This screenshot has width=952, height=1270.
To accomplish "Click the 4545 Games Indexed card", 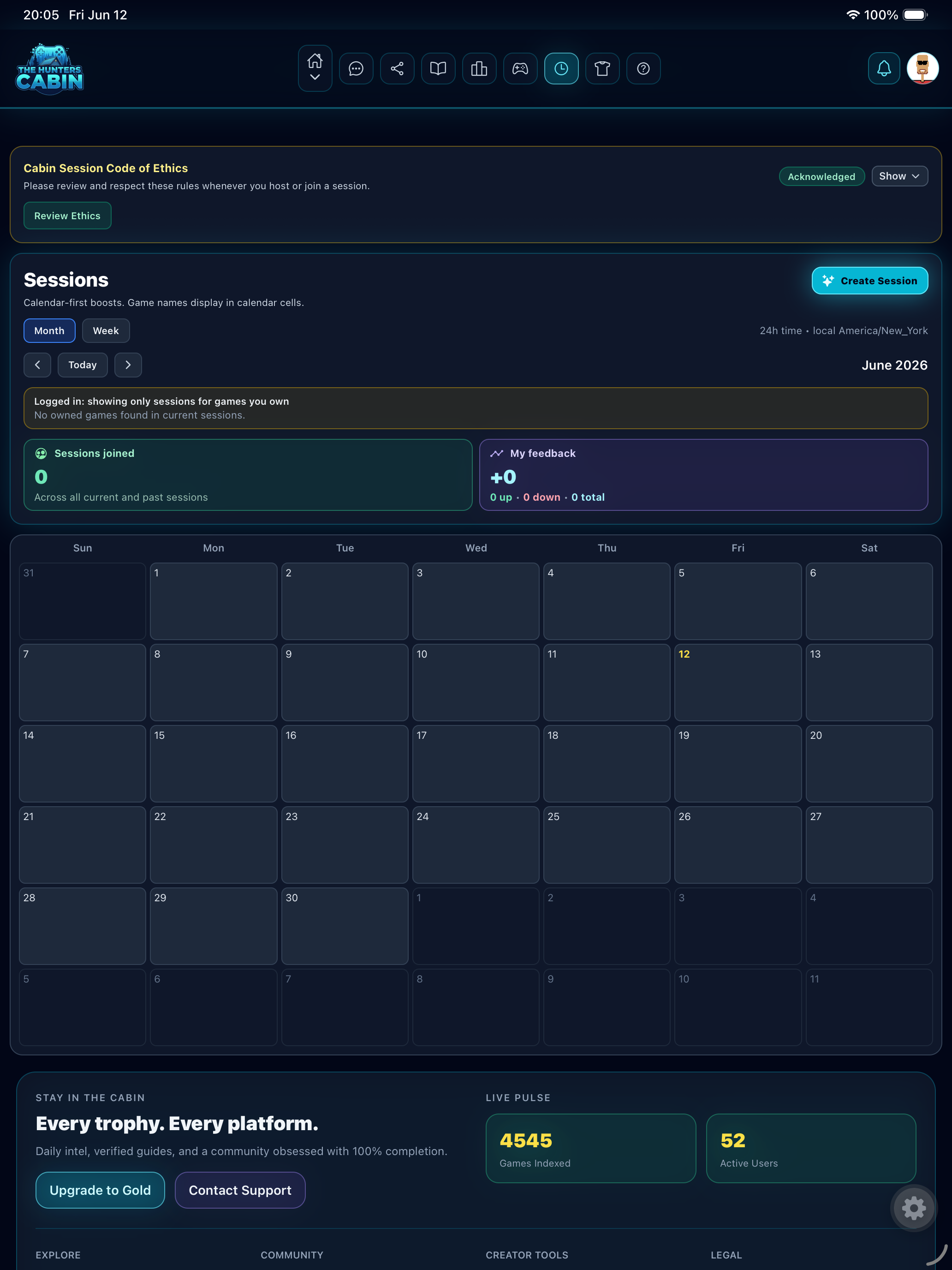I will [x=590, y=1148].
